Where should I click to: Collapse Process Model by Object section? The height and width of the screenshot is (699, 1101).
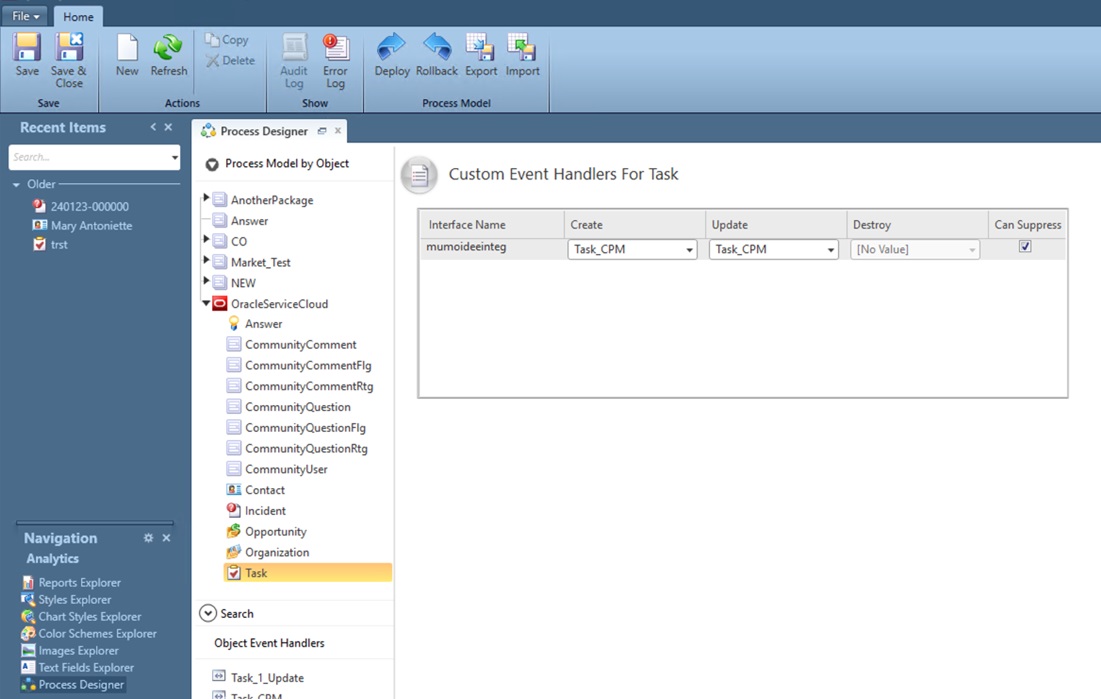[x=211, y=164]
